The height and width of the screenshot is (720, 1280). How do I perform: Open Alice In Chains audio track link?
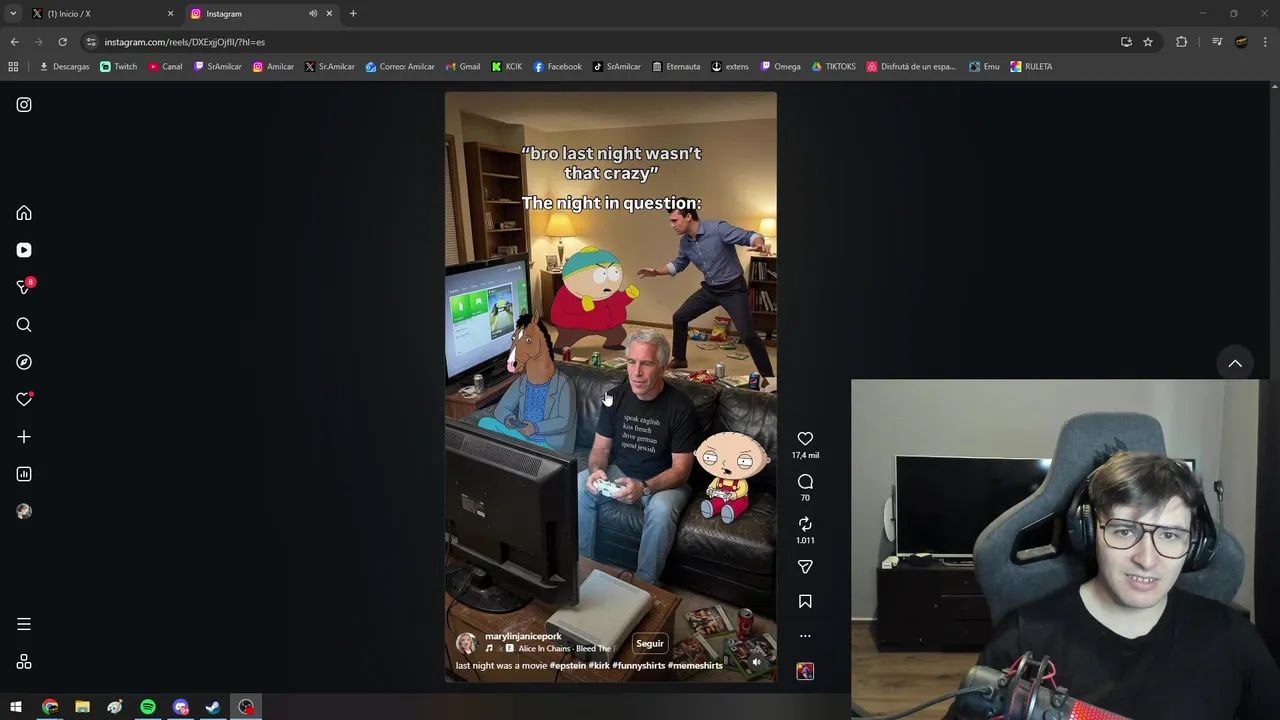(564, 649)
